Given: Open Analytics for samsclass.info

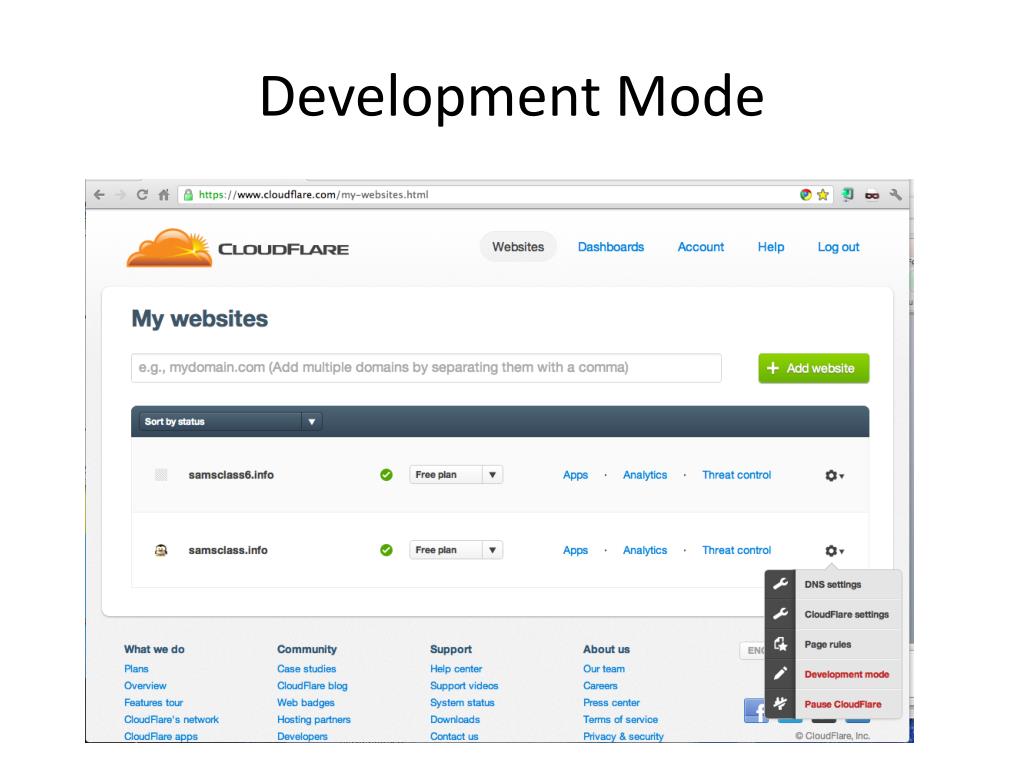Looking at the screenshot, I should tap(645, 550).
